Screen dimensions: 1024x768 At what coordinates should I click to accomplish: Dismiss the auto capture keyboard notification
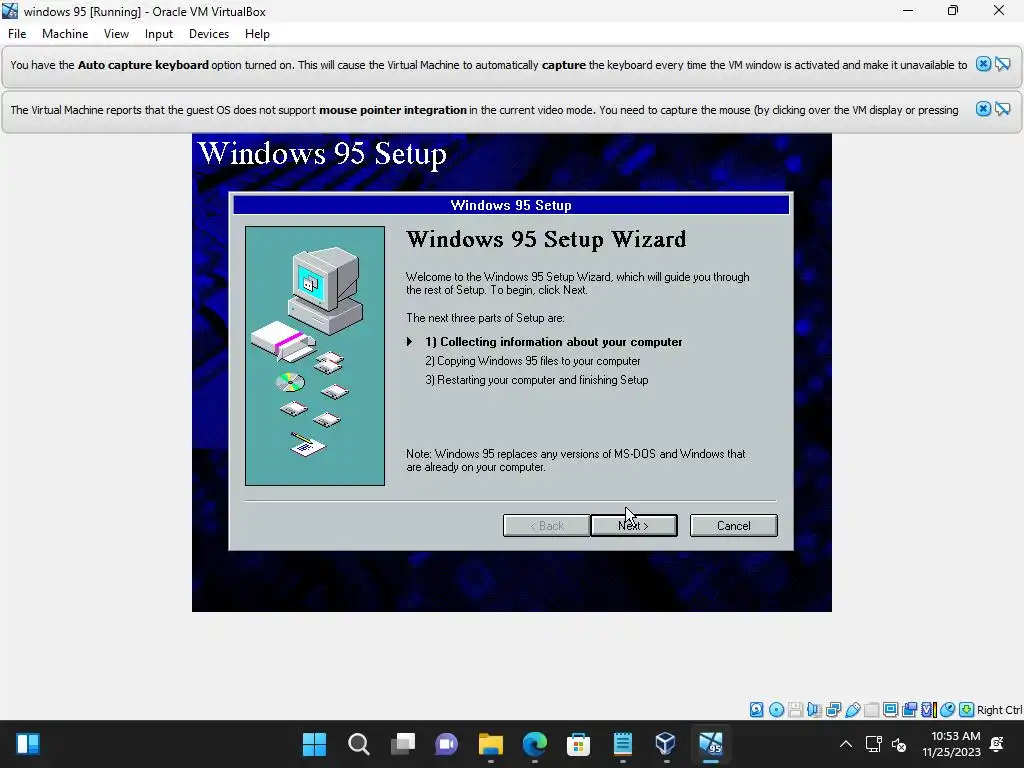(983, 64)
